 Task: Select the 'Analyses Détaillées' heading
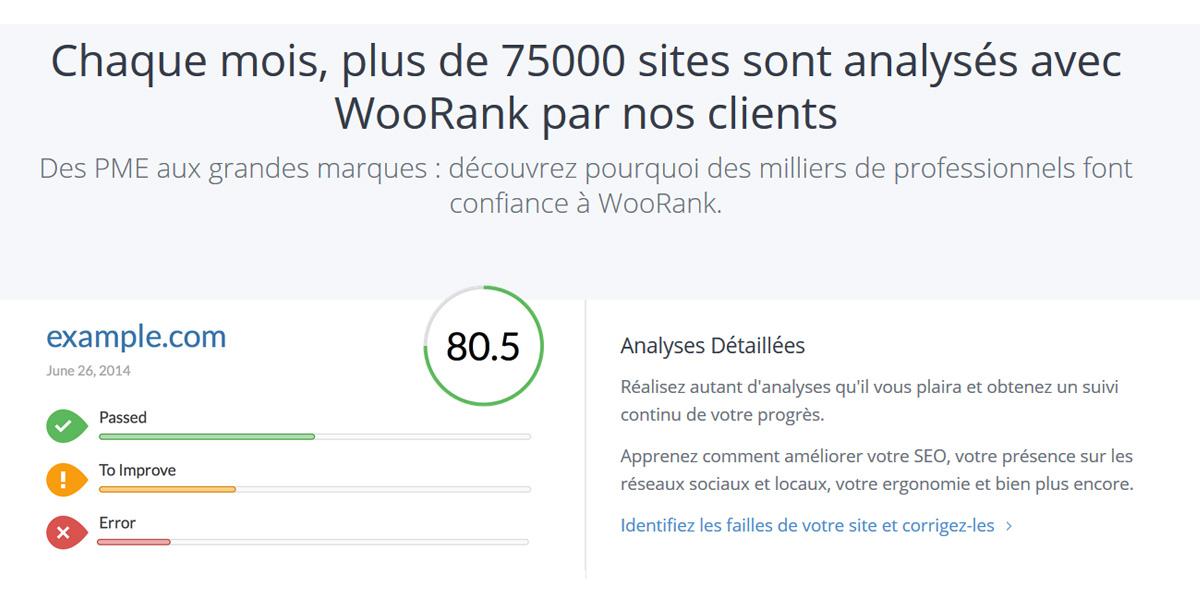tap(712, 346)
